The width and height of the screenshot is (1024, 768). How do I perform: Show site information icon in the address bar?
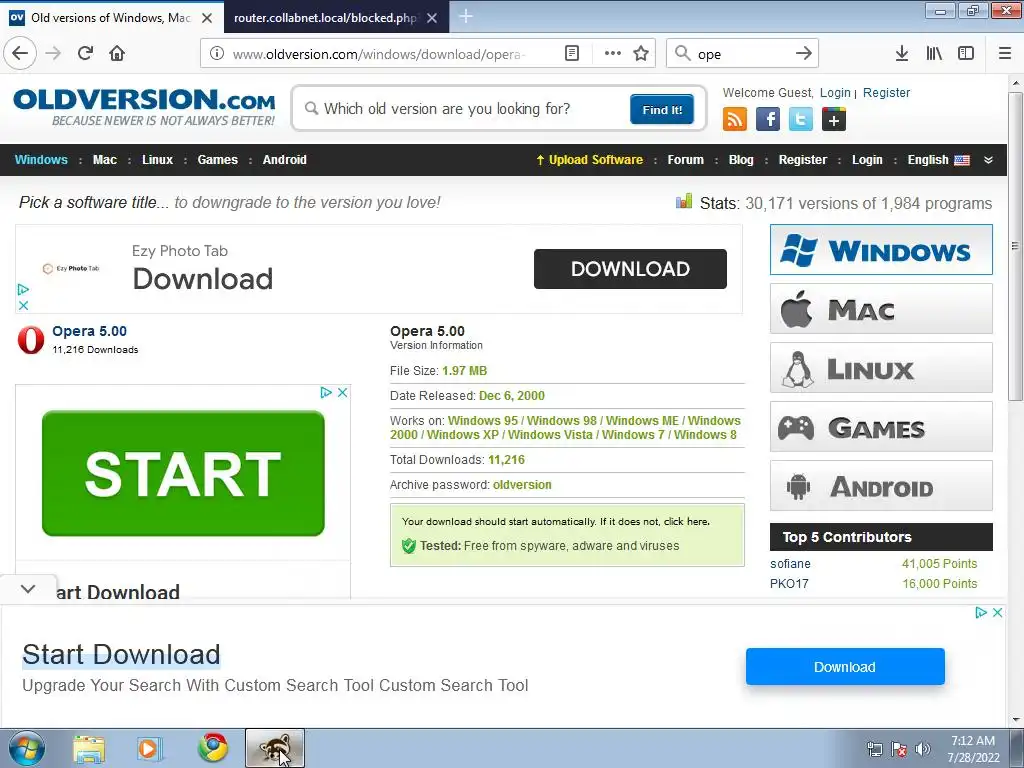click(x=217, y=54)
